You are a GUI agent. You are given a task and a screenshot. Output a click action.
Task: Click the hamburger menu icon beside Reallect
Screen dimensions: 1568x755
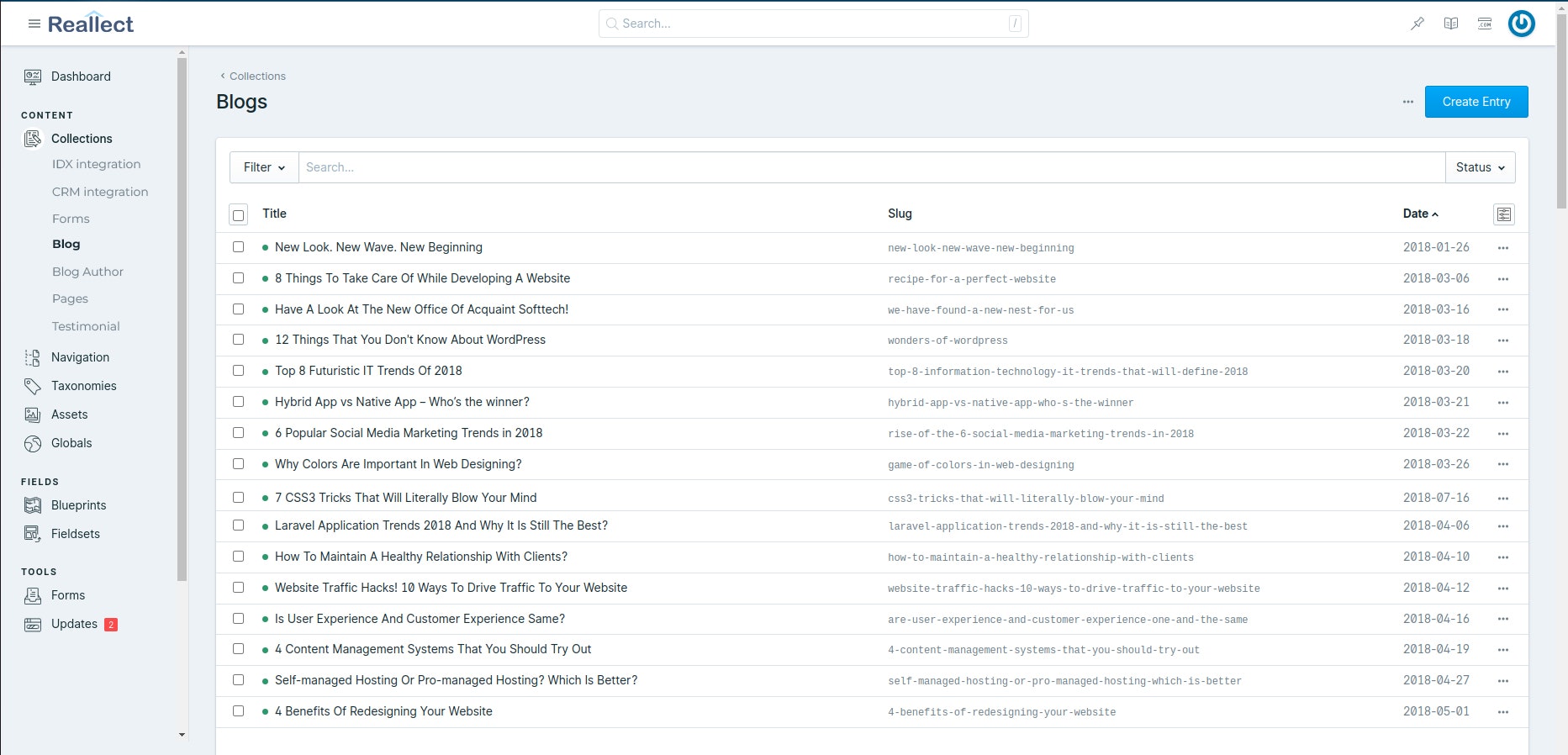pyautogui.click(x=34, y=24)
